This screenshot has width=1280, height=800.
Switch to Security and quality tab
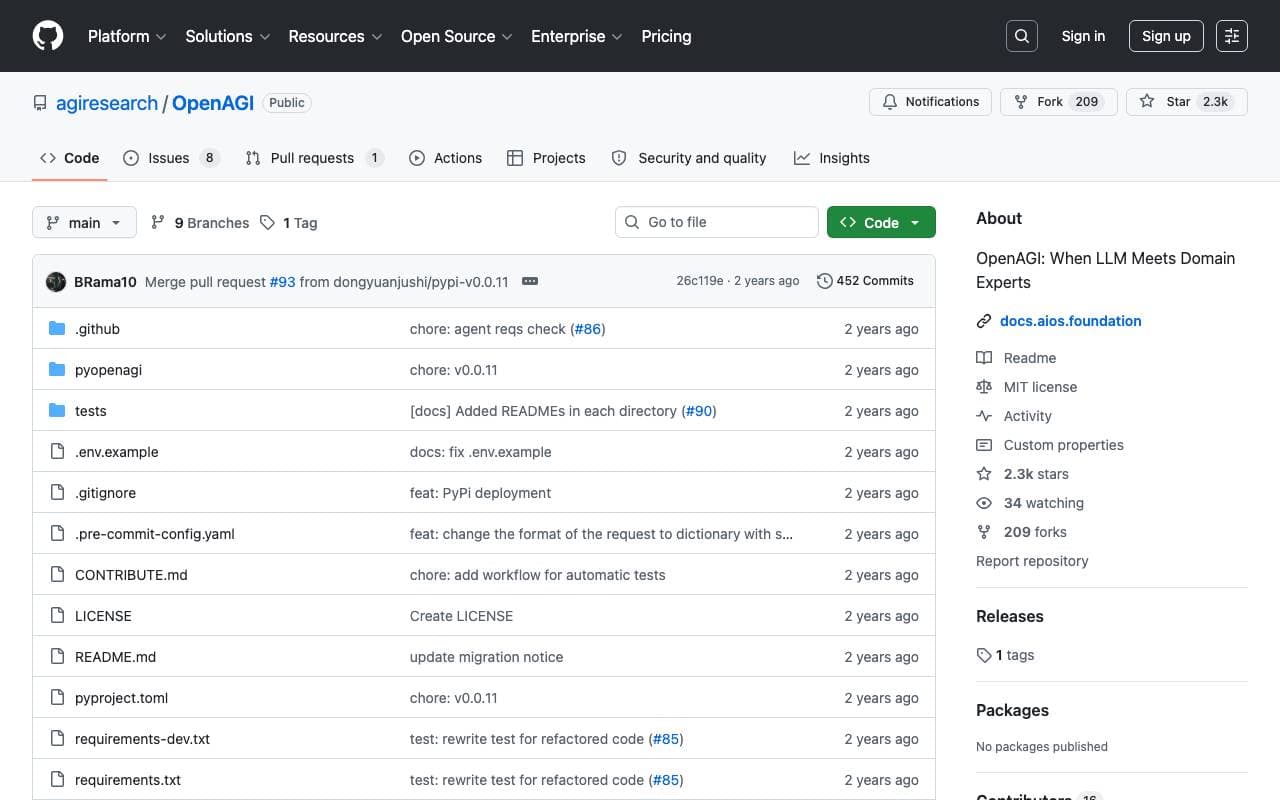point(689,158)
